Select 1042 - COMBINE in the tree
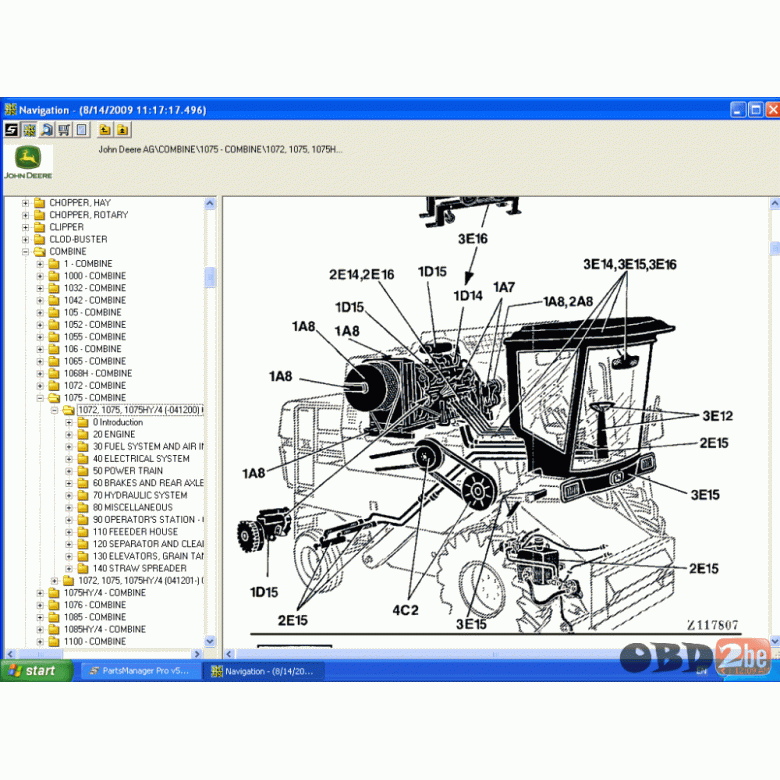The image size is (780, 780). pos(95,300)
